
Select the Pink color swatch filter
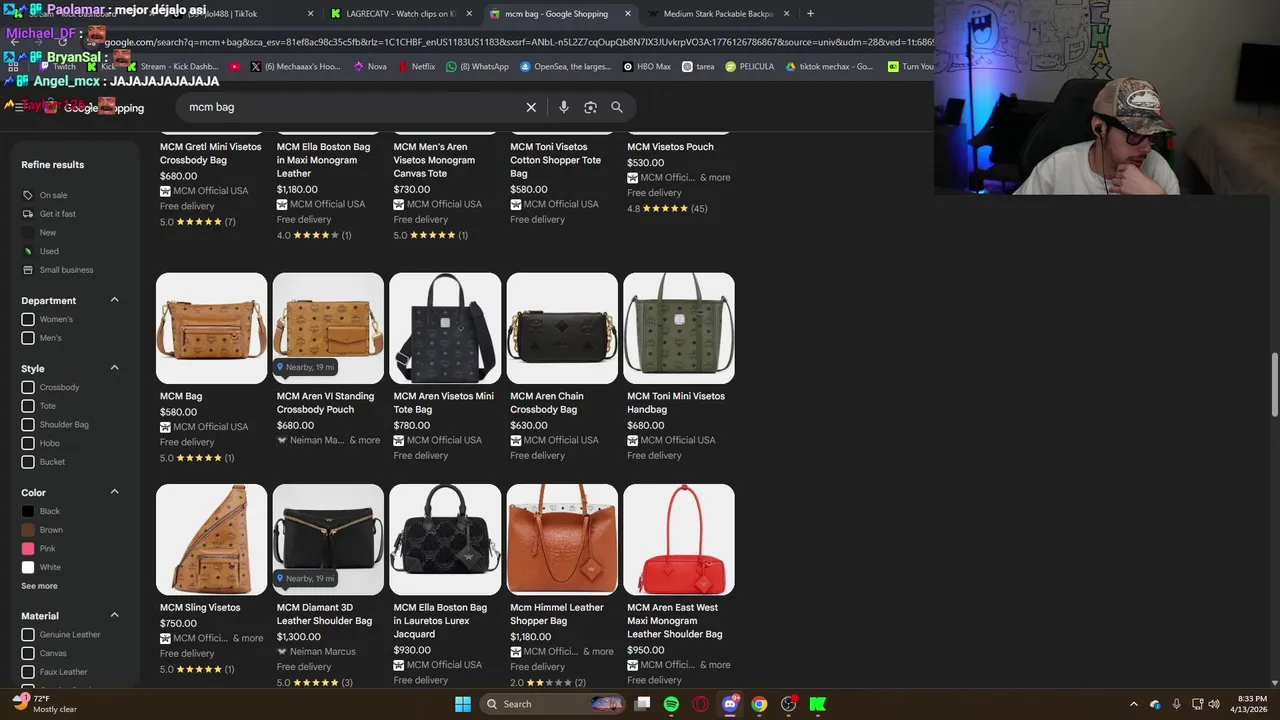28,548
